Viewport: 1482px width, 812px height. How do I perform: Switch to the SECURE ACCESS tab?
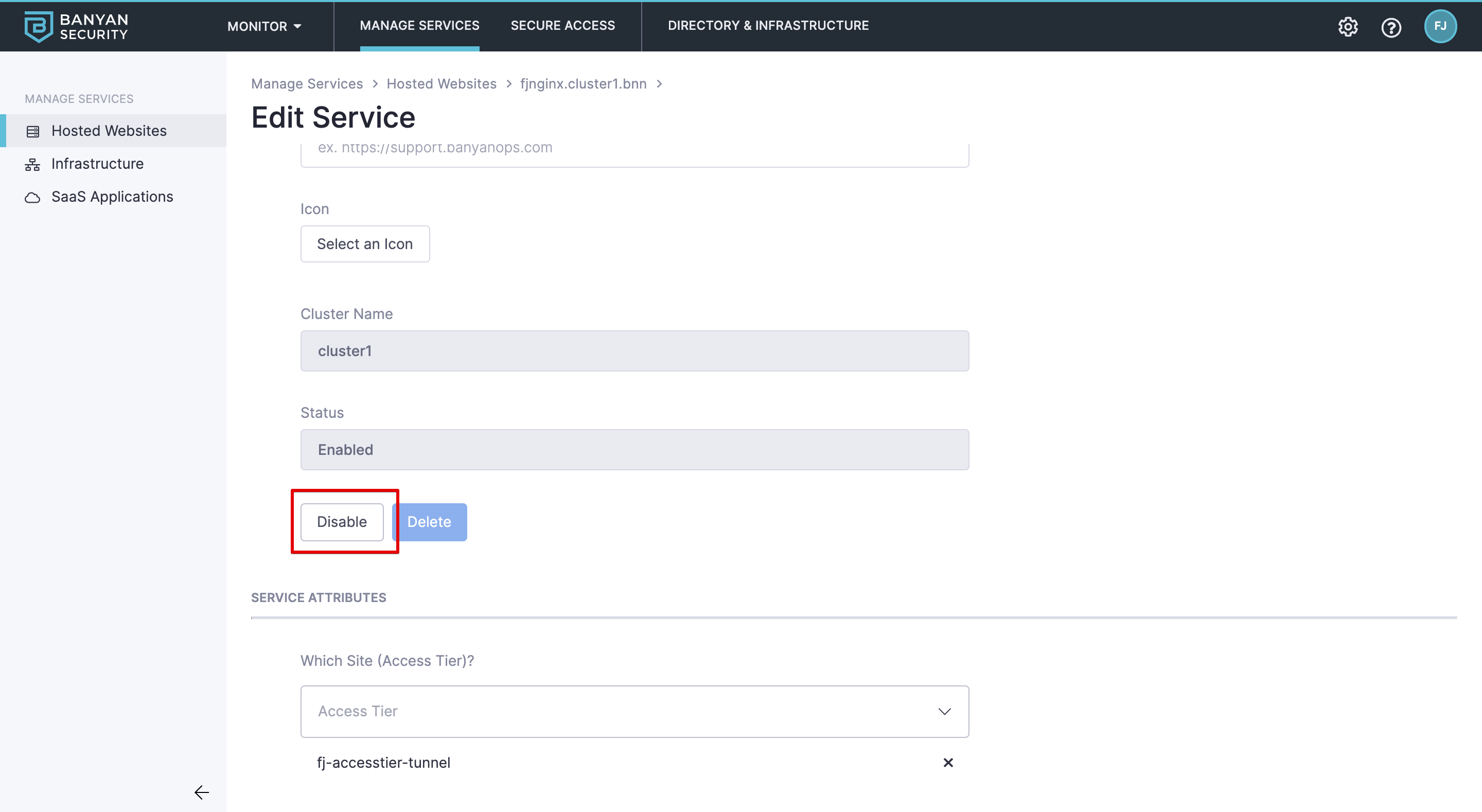pyautogui.click(x=562, y=25)
